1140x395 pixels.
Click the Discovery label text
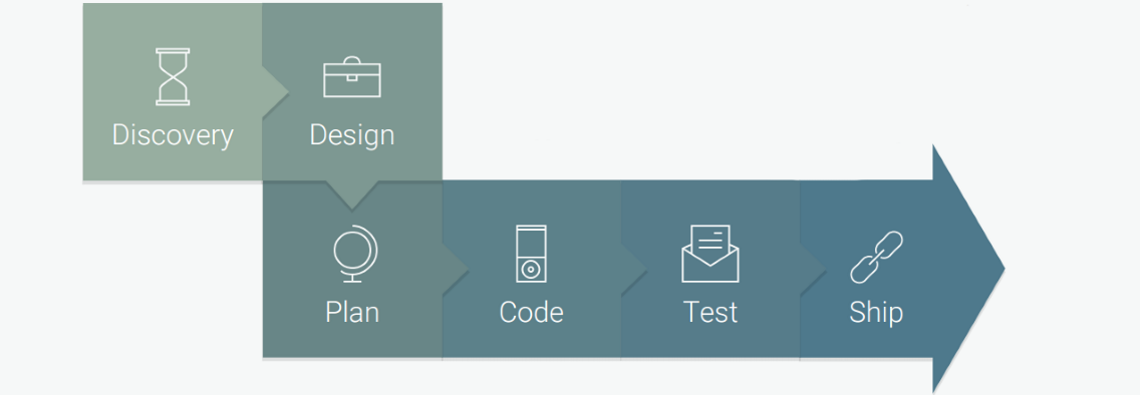coord(172,135)
